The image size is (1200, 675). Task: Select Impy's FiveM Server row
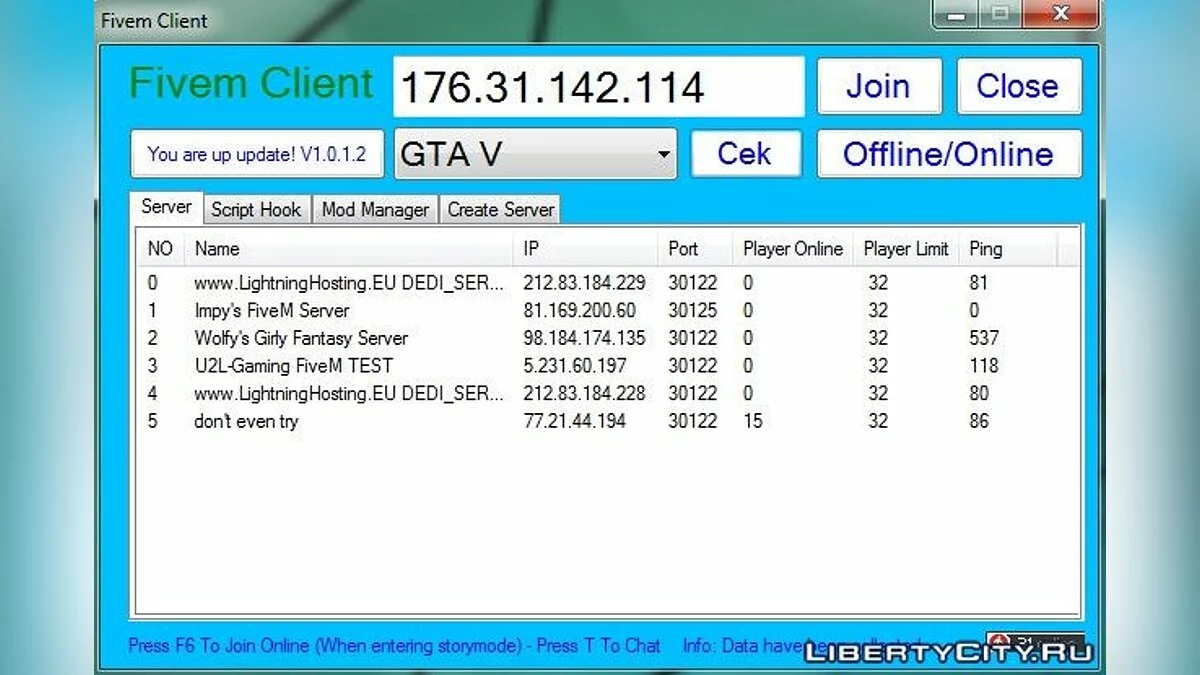tap(607, 311)
